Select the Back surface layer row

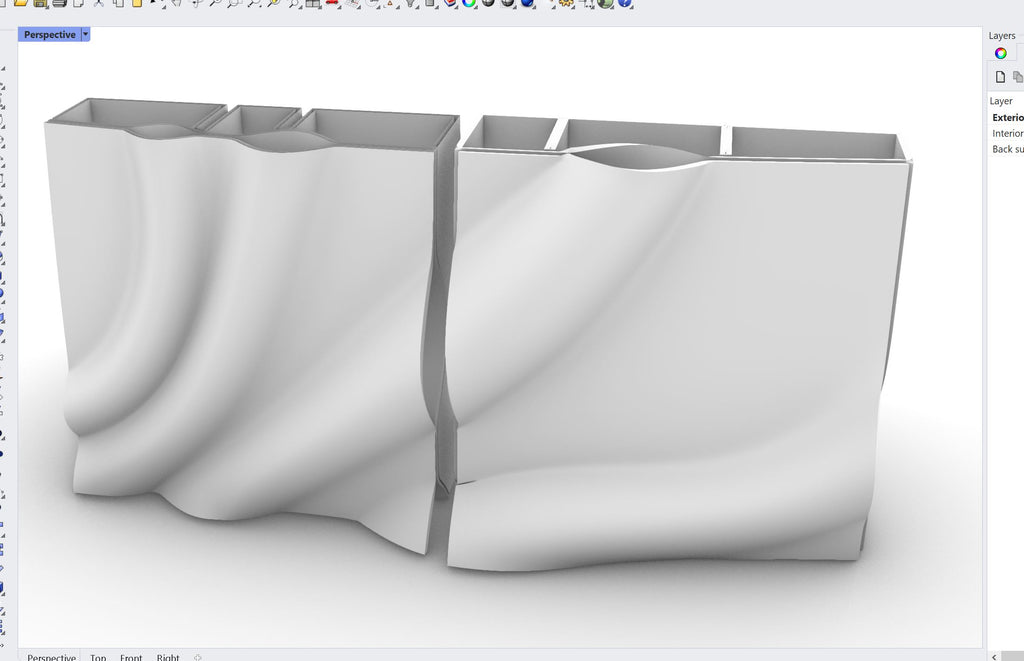tap(1007, 150)
